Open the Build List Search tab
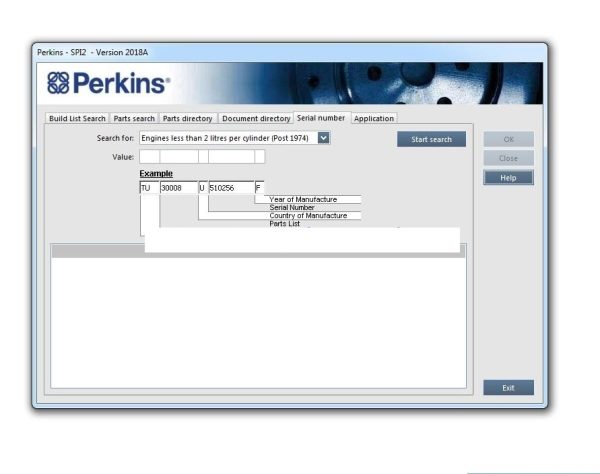 pyautogui.click(x=77, y=118)
